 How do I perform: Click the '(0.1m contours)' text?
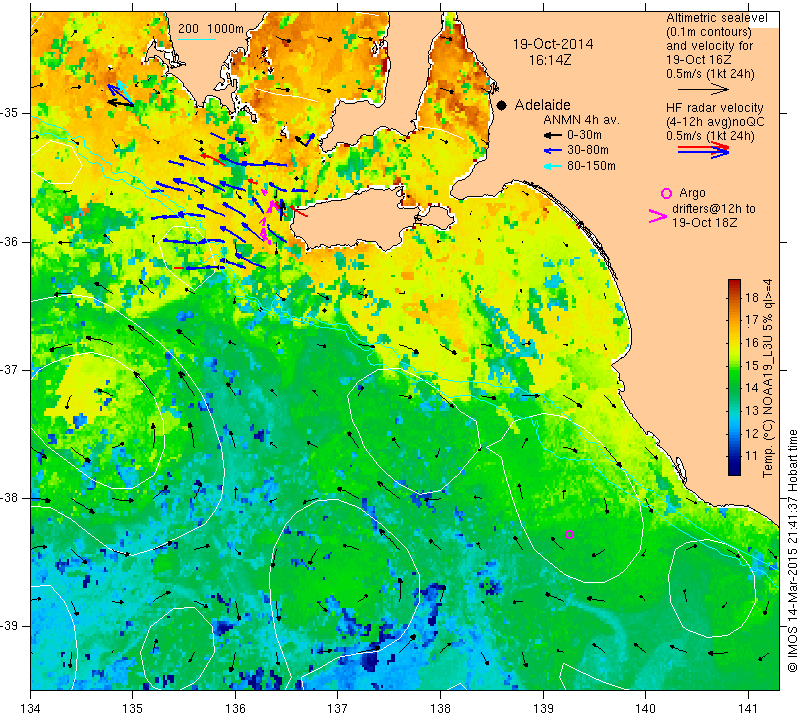[709, 32]
